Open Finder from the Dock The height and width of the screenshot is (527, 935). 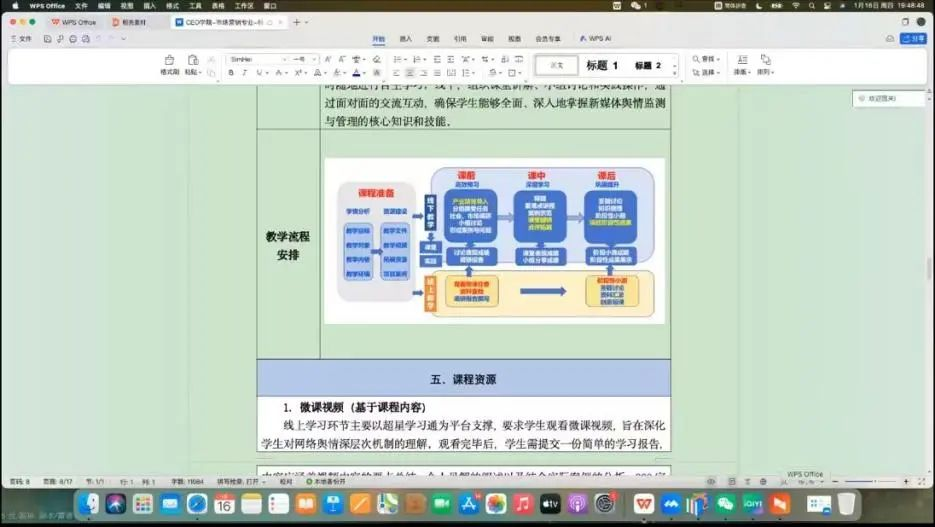[x=88, y=504]
